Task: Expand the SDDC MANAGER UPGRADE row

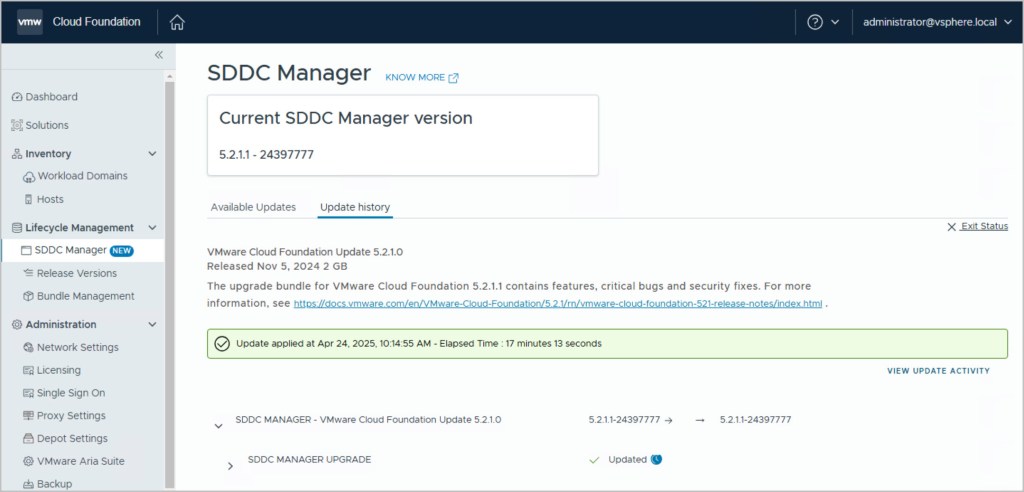Action: click(x=230, y=466)
